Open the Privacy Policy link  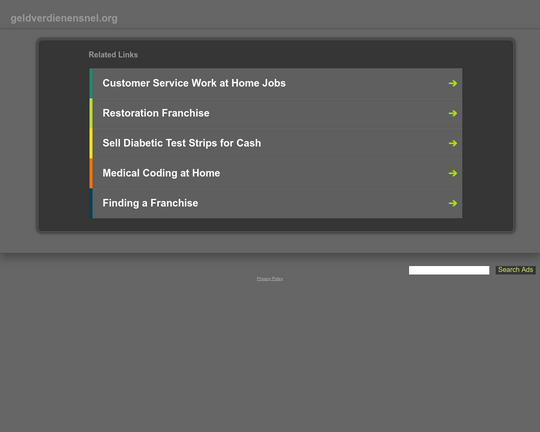[x=270, y=279]
